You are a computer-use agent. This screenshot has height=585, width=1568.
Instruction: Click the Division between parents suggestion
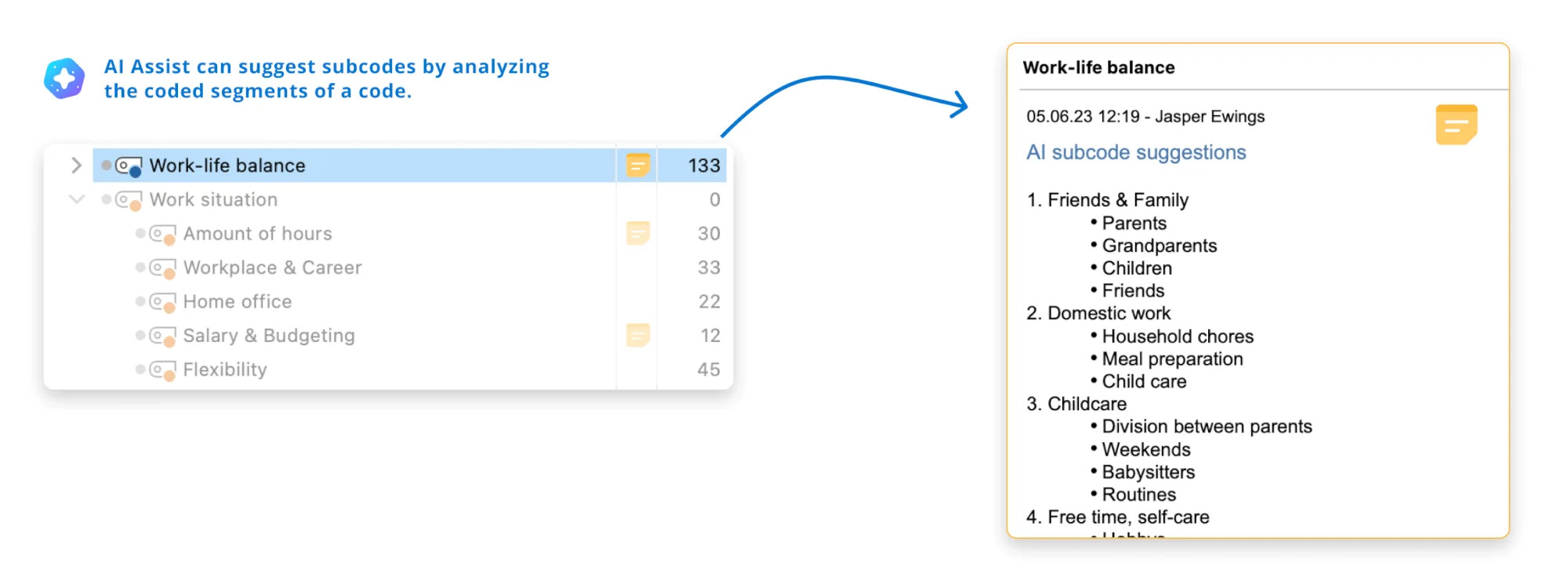click(x=1207, y=427)
